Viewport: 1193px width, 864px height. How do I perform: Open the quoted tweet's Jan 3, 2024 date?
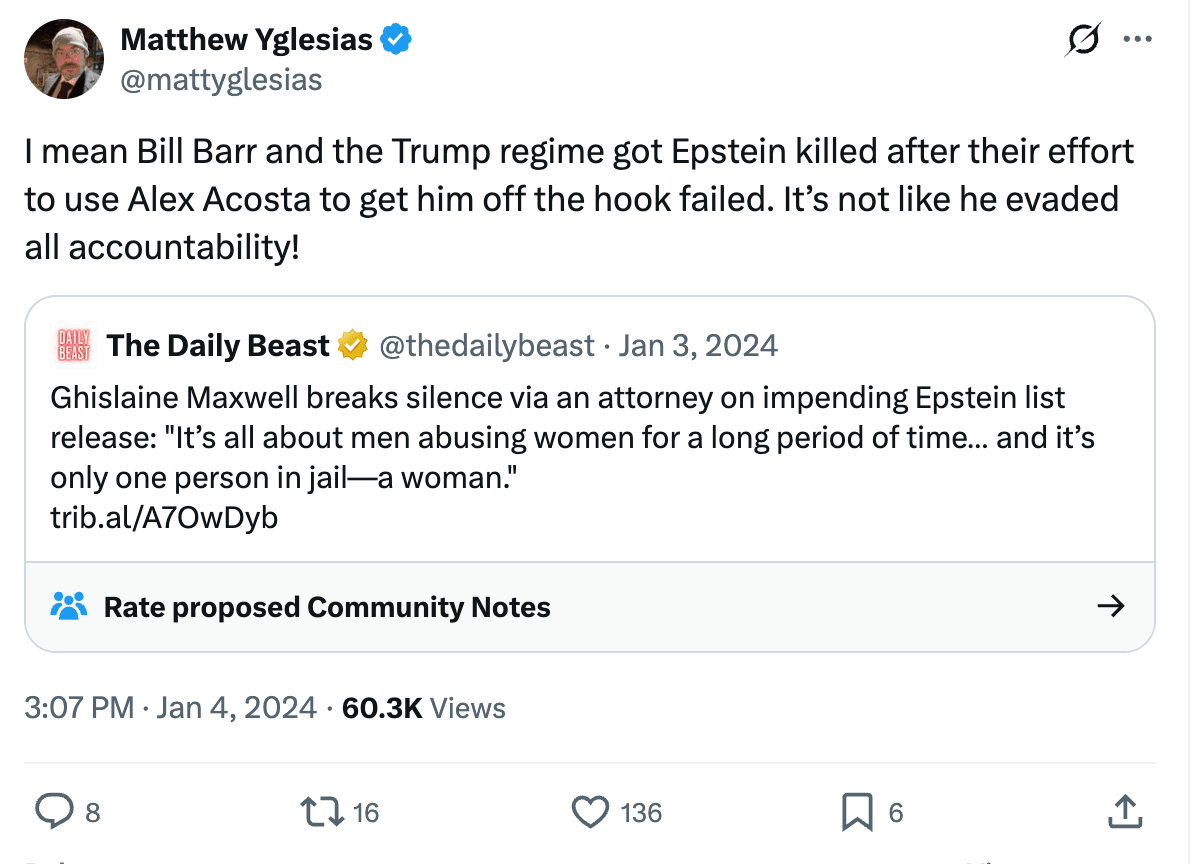[x=698, y=346]
